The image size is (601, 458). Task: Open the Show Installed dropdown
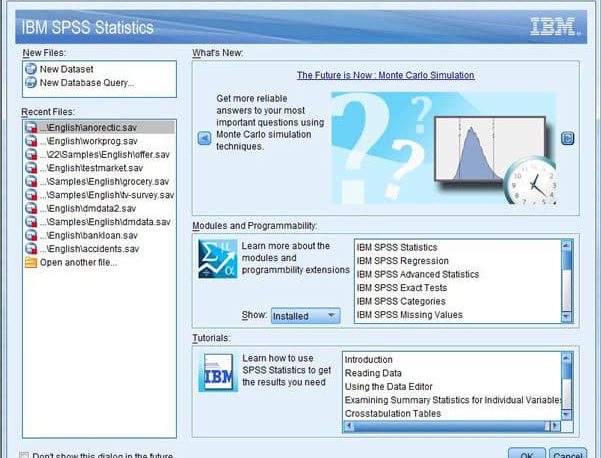pos(305,316)
